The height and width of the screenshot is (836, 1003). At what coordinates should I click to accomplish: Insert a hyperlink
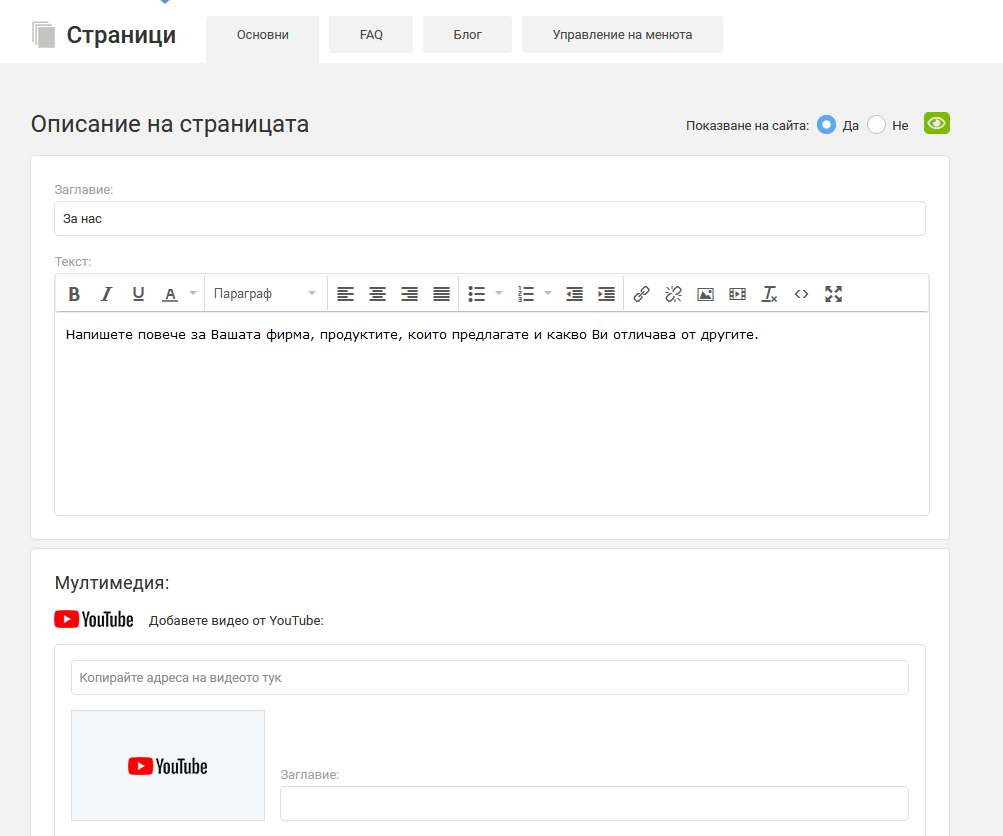point(642,294)
